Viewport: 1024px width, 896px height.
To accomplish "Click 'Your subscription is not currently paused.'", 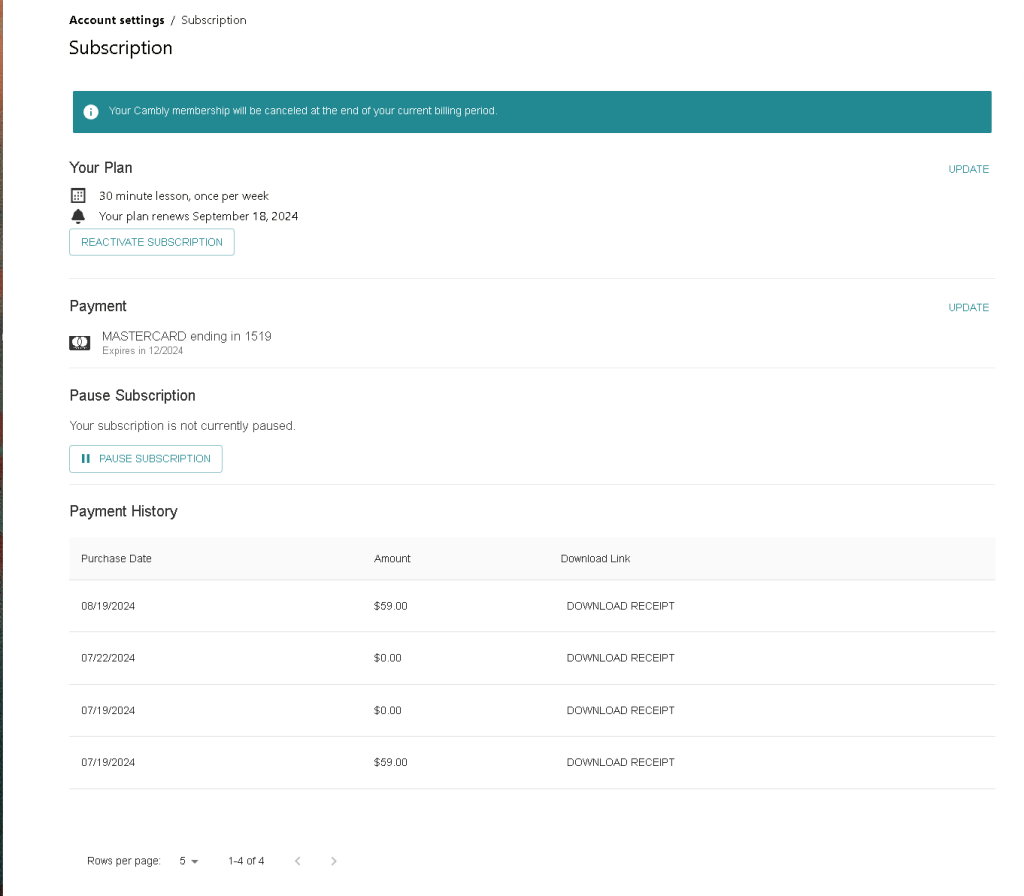I will pyautogui.click(x=182, y=426).
